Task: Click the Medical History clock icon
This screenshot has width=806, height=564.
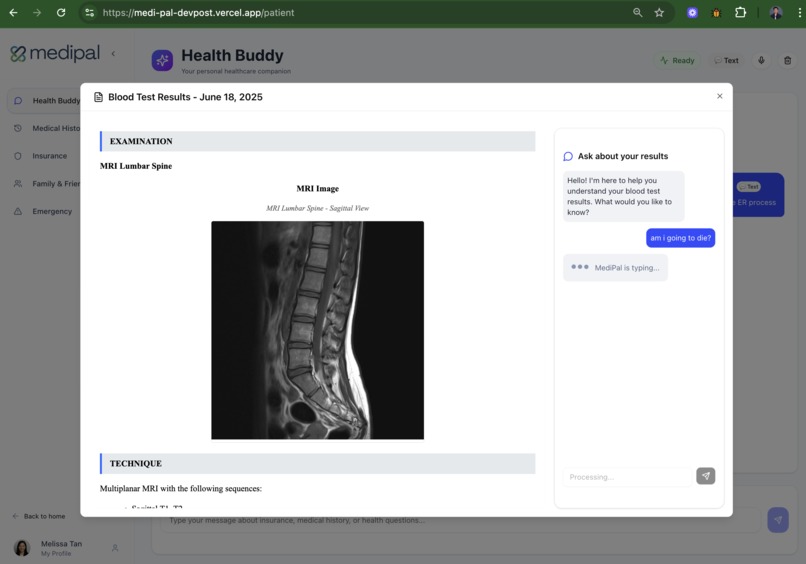Action: tap(18, 128)
